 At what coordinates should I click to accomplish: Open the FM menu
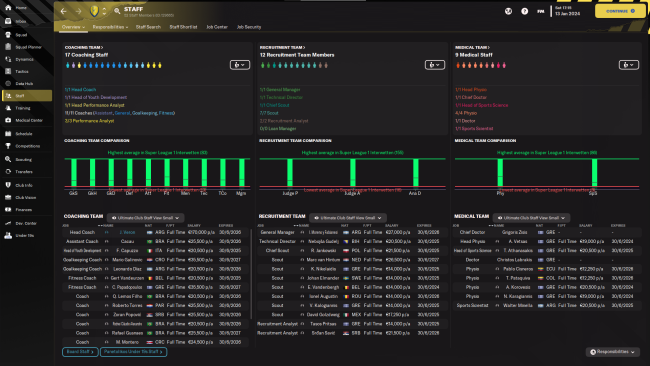541,11
